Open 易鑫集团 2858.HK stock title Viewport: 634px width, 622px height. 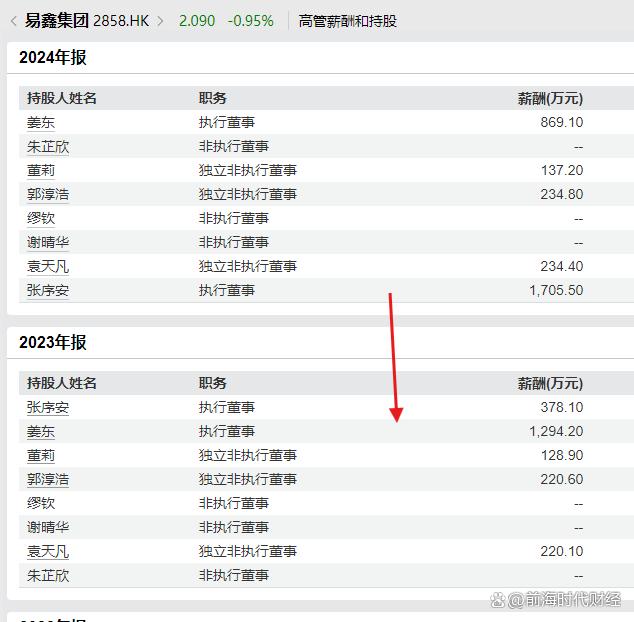click(87, 21)
